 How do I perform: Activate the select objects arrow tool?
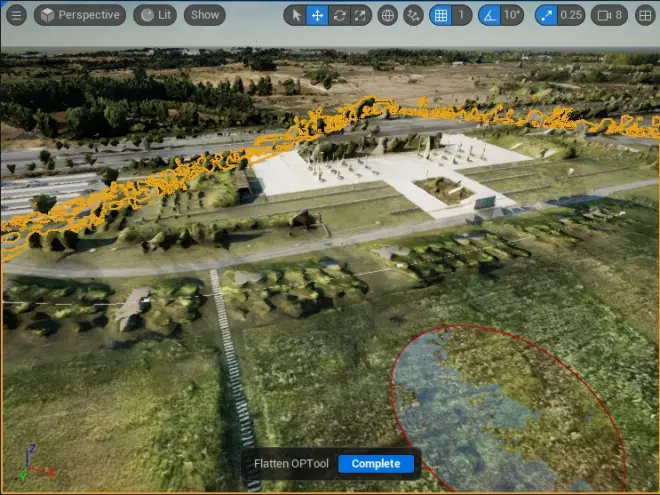pos(296,16)
